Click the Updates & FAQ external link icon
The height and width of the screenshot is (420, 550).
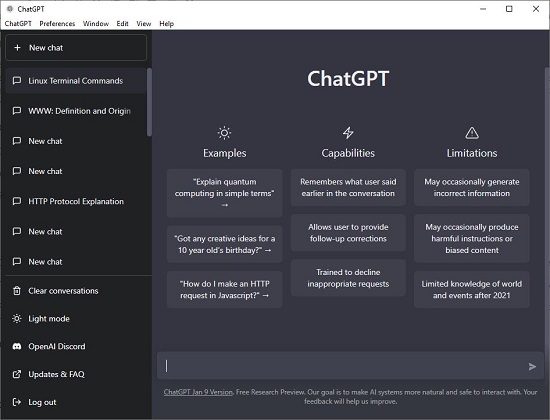tap(16, 374)
